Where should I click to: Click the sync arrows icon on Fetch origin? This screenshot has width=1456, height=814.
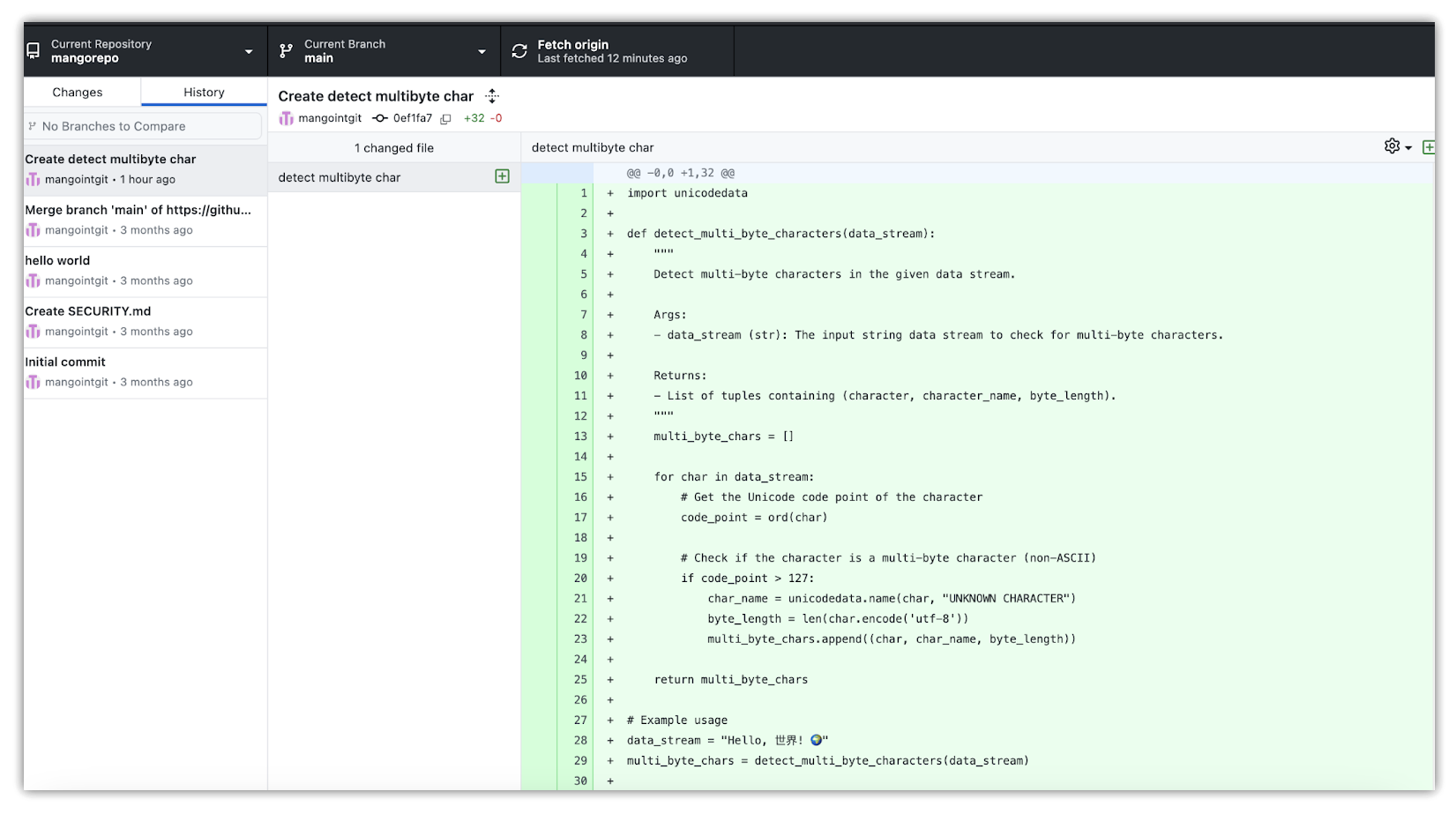(519, 51)
